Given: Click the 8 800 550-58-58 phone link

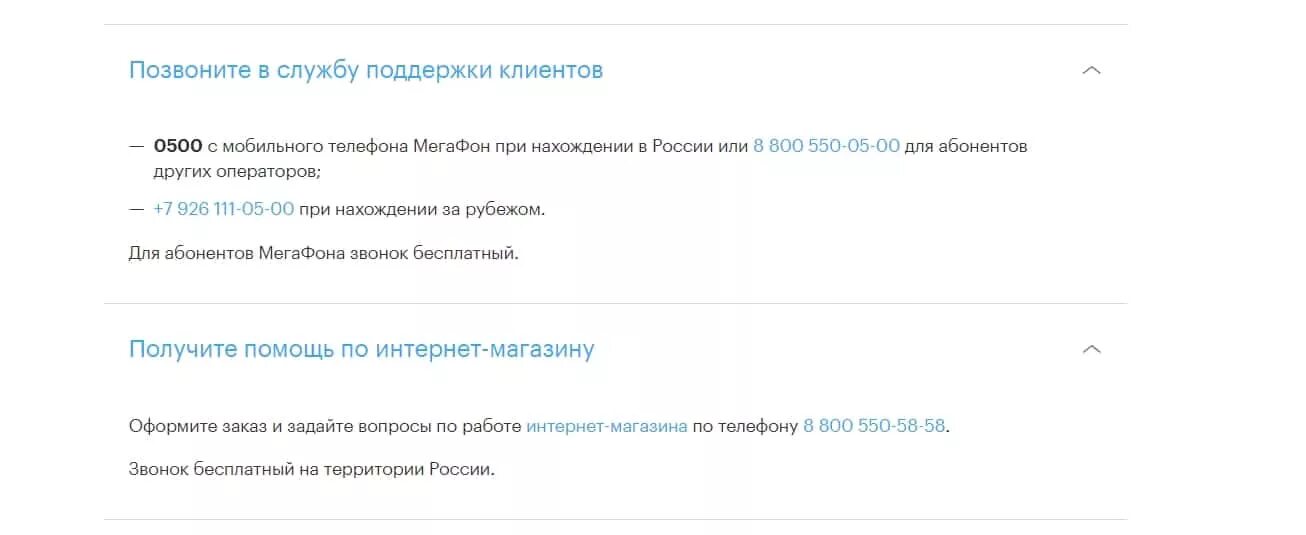Looking at the screenshot, I should click(874, 426).
